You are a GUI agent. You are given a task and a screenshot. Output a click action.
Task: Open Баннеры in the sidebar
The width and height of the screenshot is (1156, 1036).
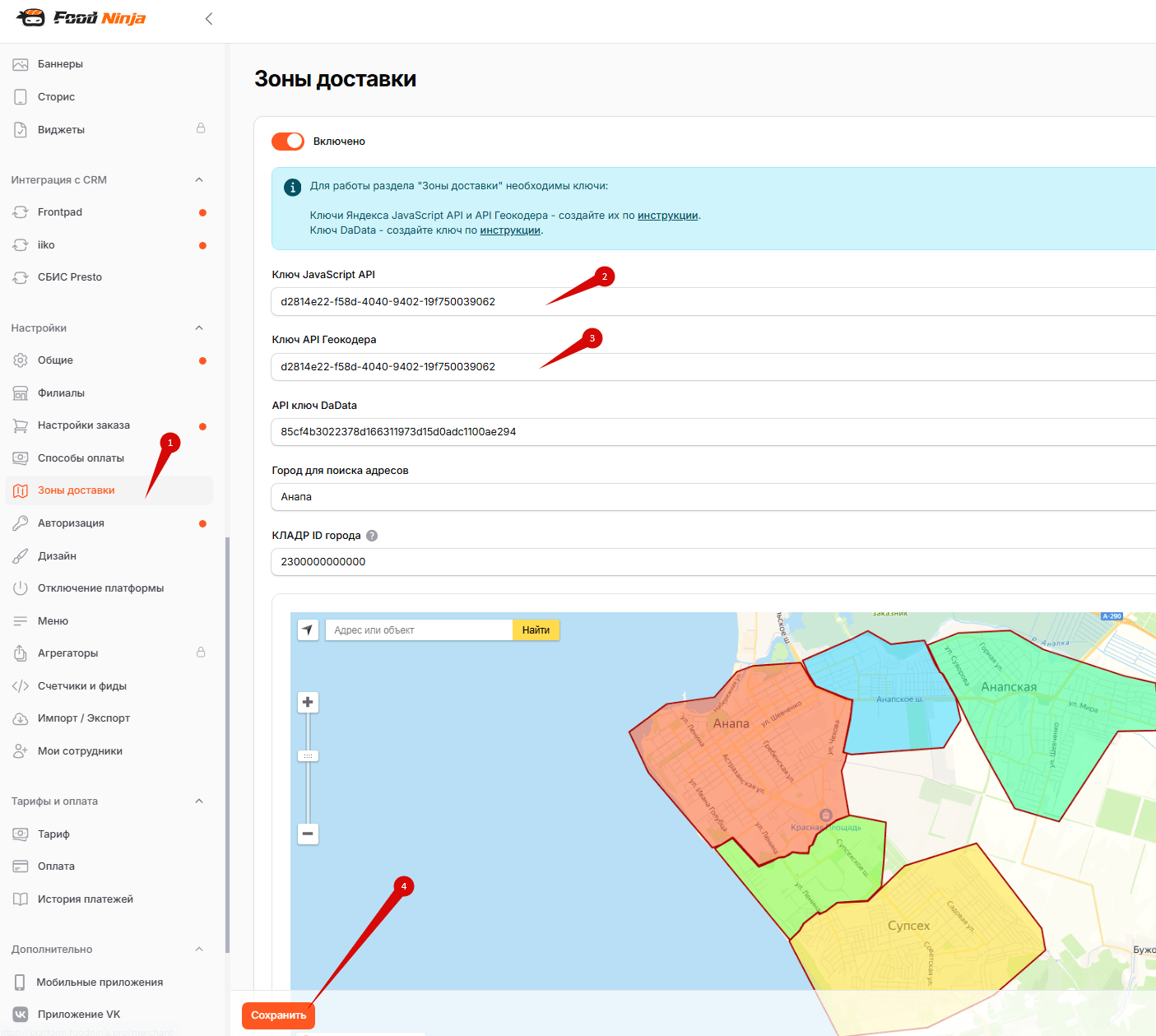pos(109,64)
